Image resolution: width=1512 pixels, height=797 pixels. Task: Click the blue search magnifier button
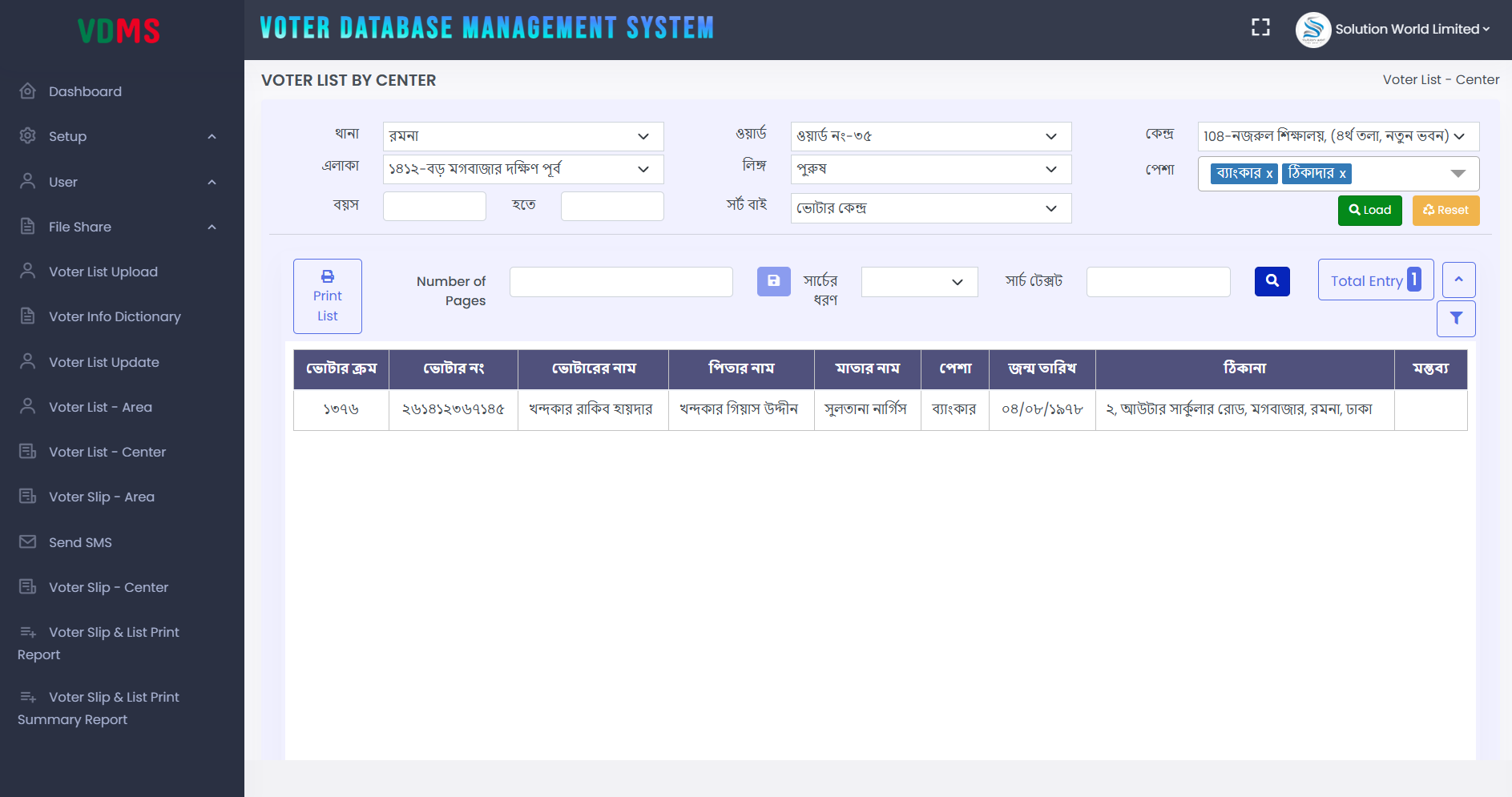(x=1272, y=281)
